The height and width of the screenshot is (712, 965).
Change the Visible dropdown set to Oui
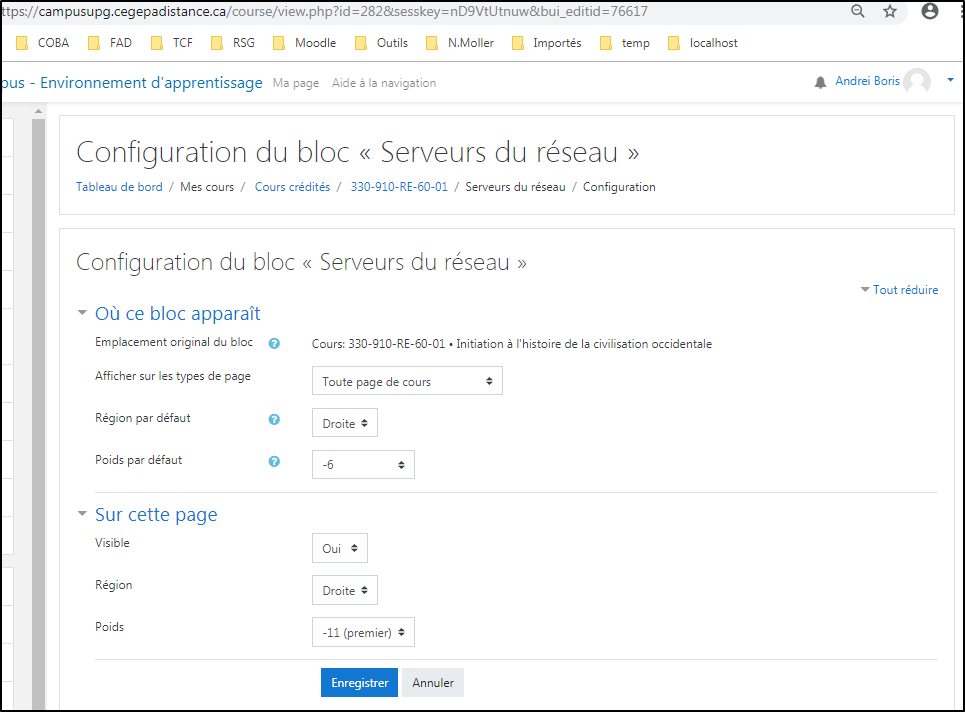click(340, 549)
